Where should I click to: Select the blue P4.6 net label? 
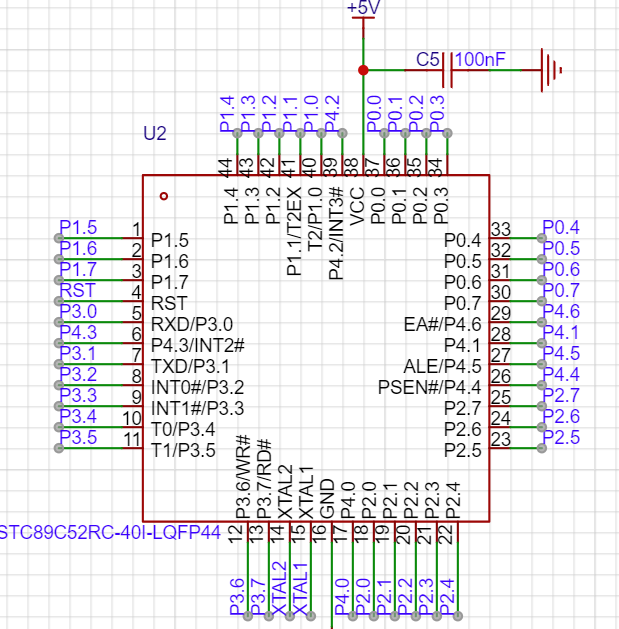click(561, 311)
